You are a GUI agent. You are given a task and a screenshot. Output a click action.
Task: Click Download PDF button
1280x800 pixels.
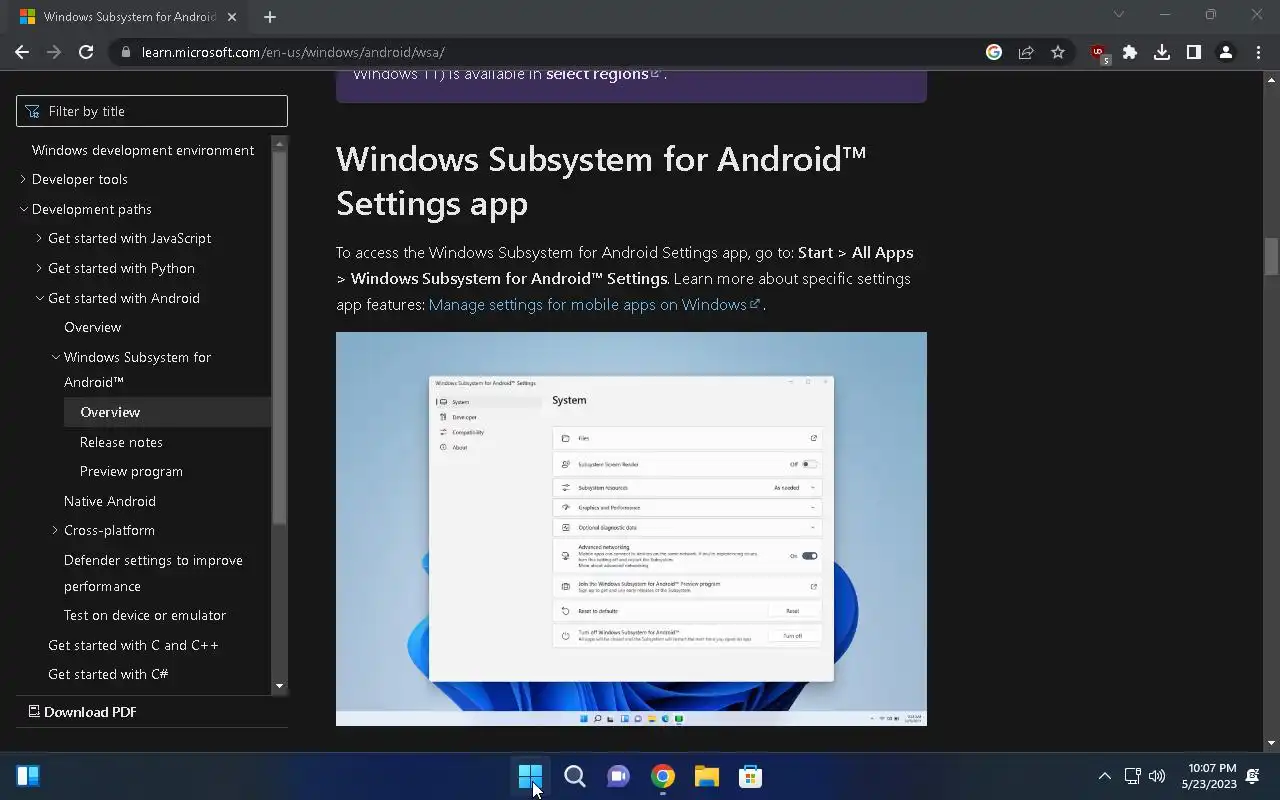point(82,712)
